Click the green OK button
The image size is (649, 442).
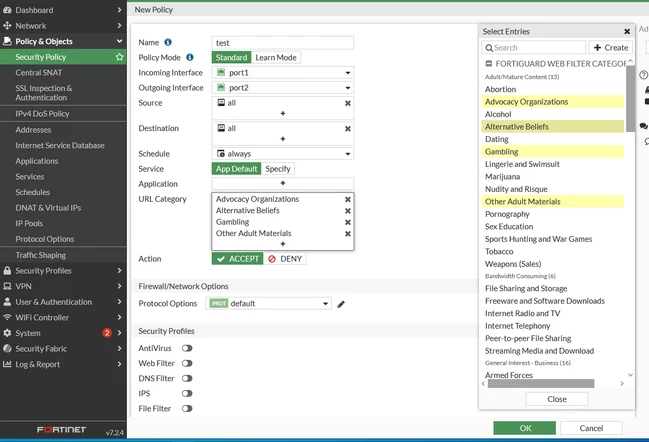click(x=524, y=428)
